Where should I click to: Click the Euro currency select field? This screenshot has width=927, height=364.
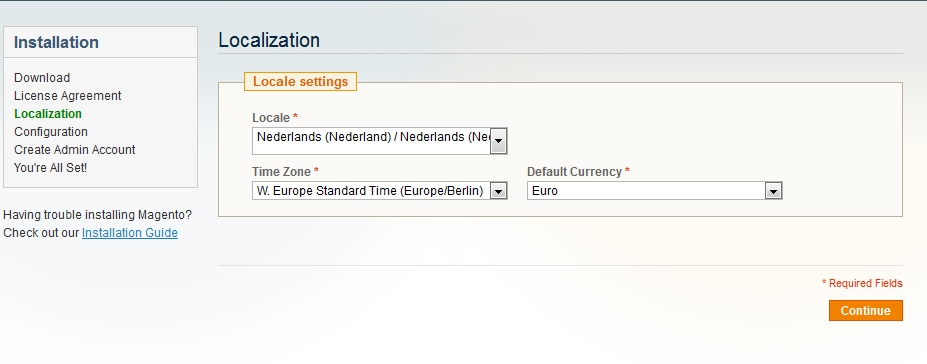coord(654,191)
